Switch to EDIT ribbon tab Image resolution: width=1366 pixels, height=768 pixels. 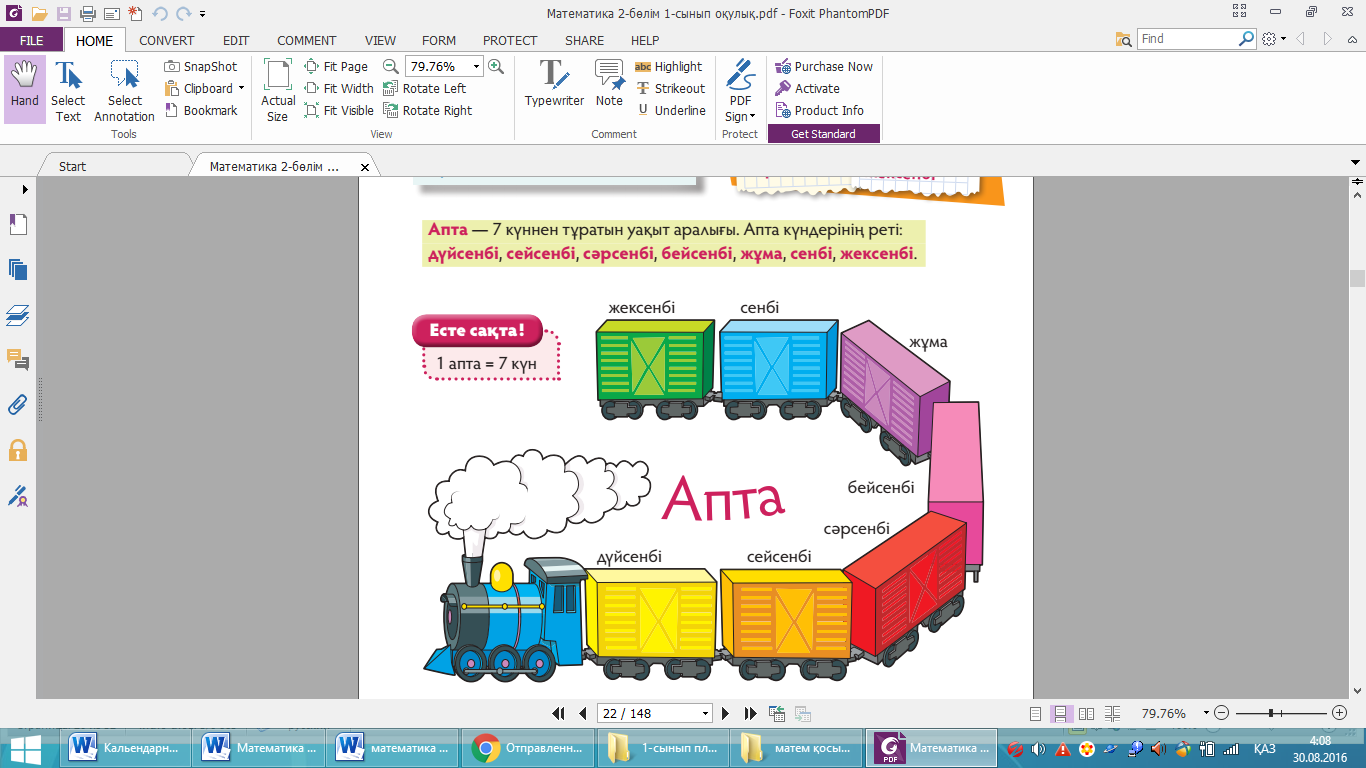pyautogui.click(x=236, y=41)
